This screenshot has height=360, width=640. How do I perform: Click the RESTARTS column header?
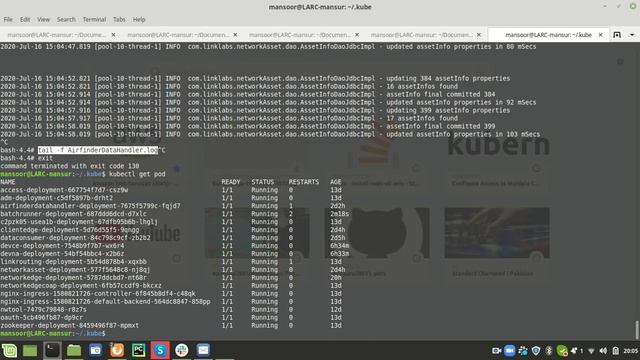[x=304, y=182]
